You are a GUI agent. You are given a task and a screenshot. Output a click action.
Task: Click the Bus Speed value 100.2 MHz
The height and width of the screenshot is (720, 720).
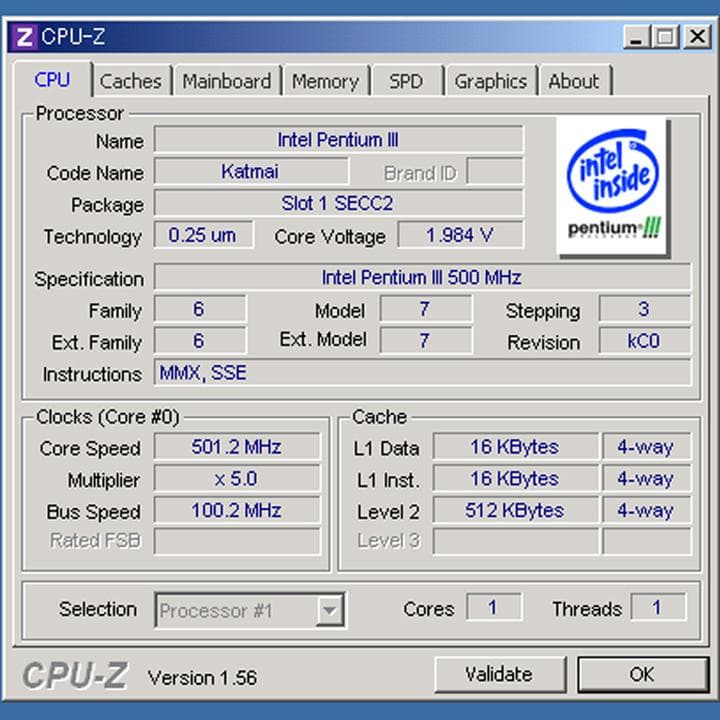237,511
